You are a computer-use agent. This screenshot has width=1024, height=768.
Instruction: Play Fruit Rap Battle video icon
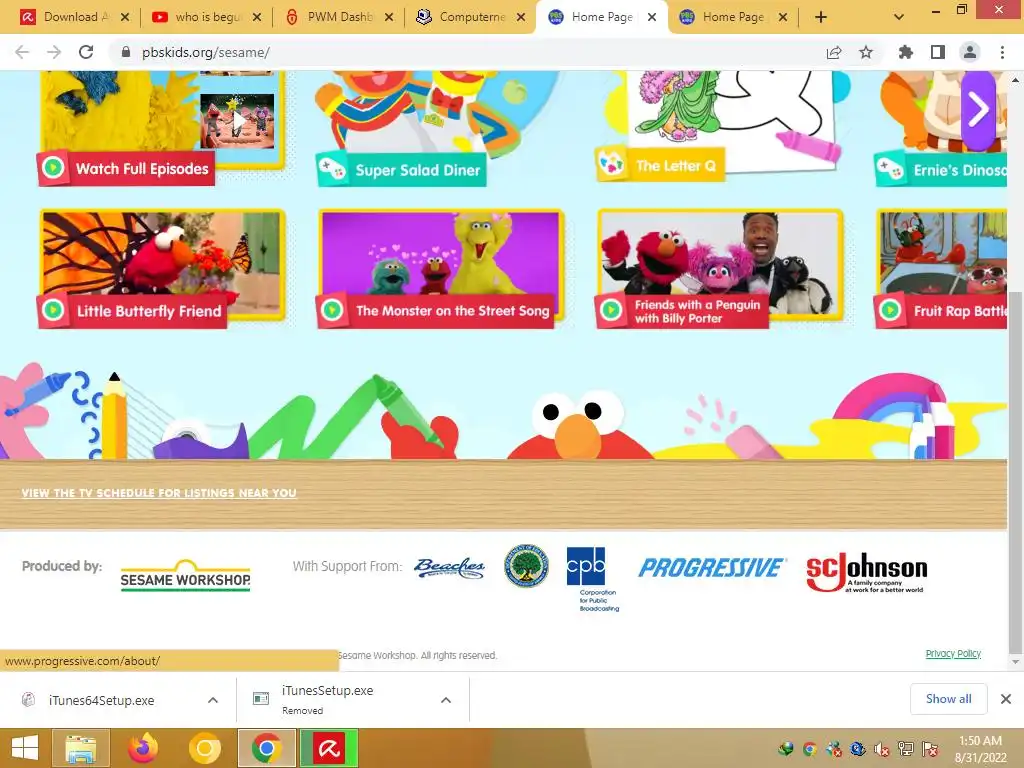coord(889,310)
